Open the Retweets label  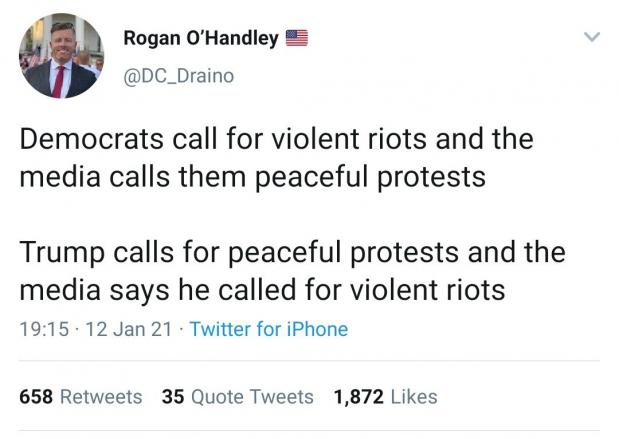point(101,397)
